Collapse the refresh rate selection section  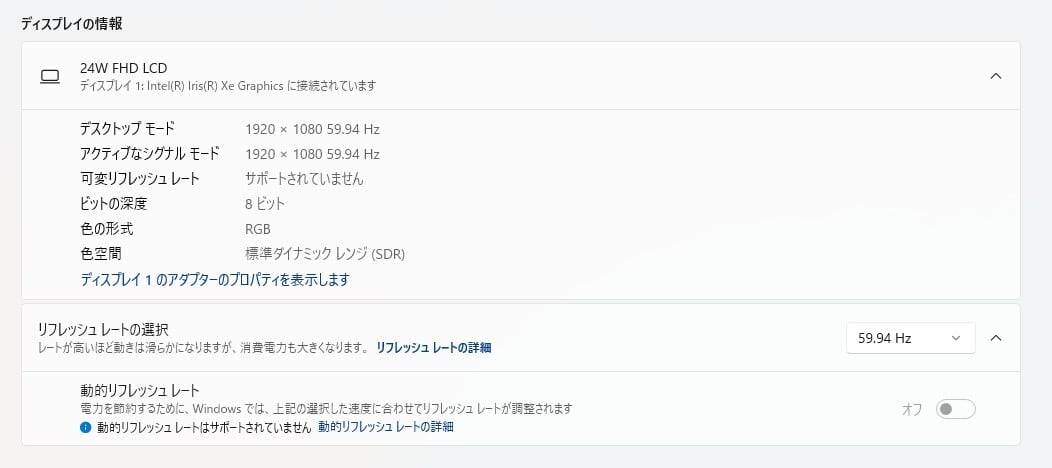coord(995,338)
